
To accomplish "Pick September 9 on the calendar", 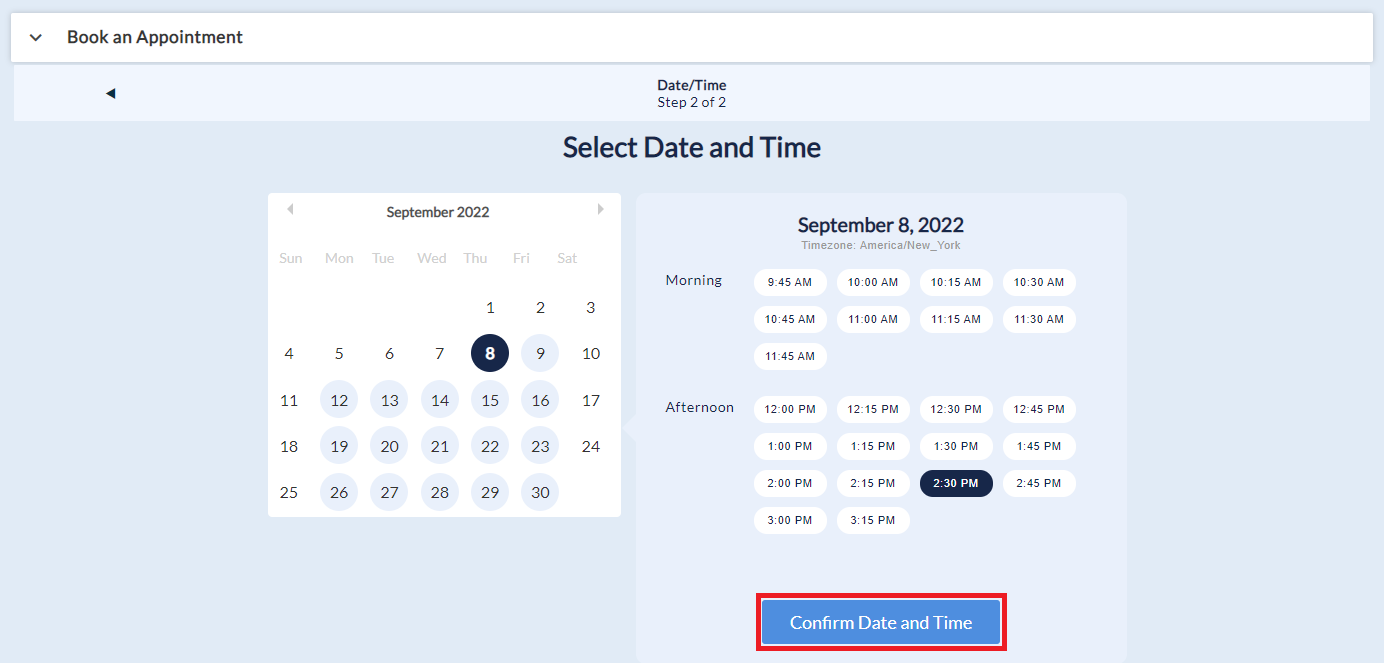I will 540,353.
